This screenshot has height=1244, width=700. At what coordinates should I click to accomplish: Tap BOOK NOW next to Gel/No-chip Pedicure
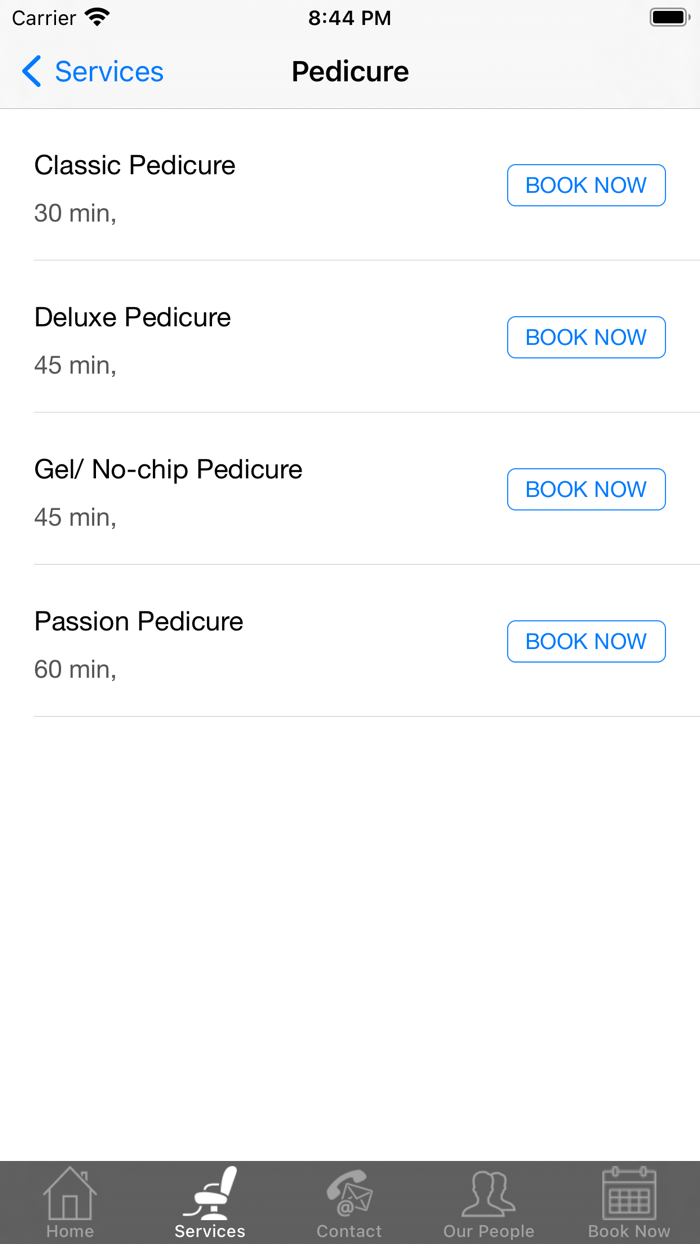coord(586,489)
